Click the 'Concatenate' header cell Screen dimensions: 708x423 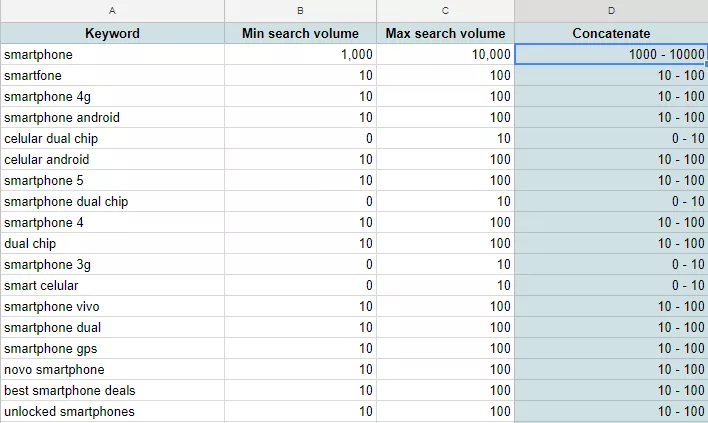coord(611,33)
